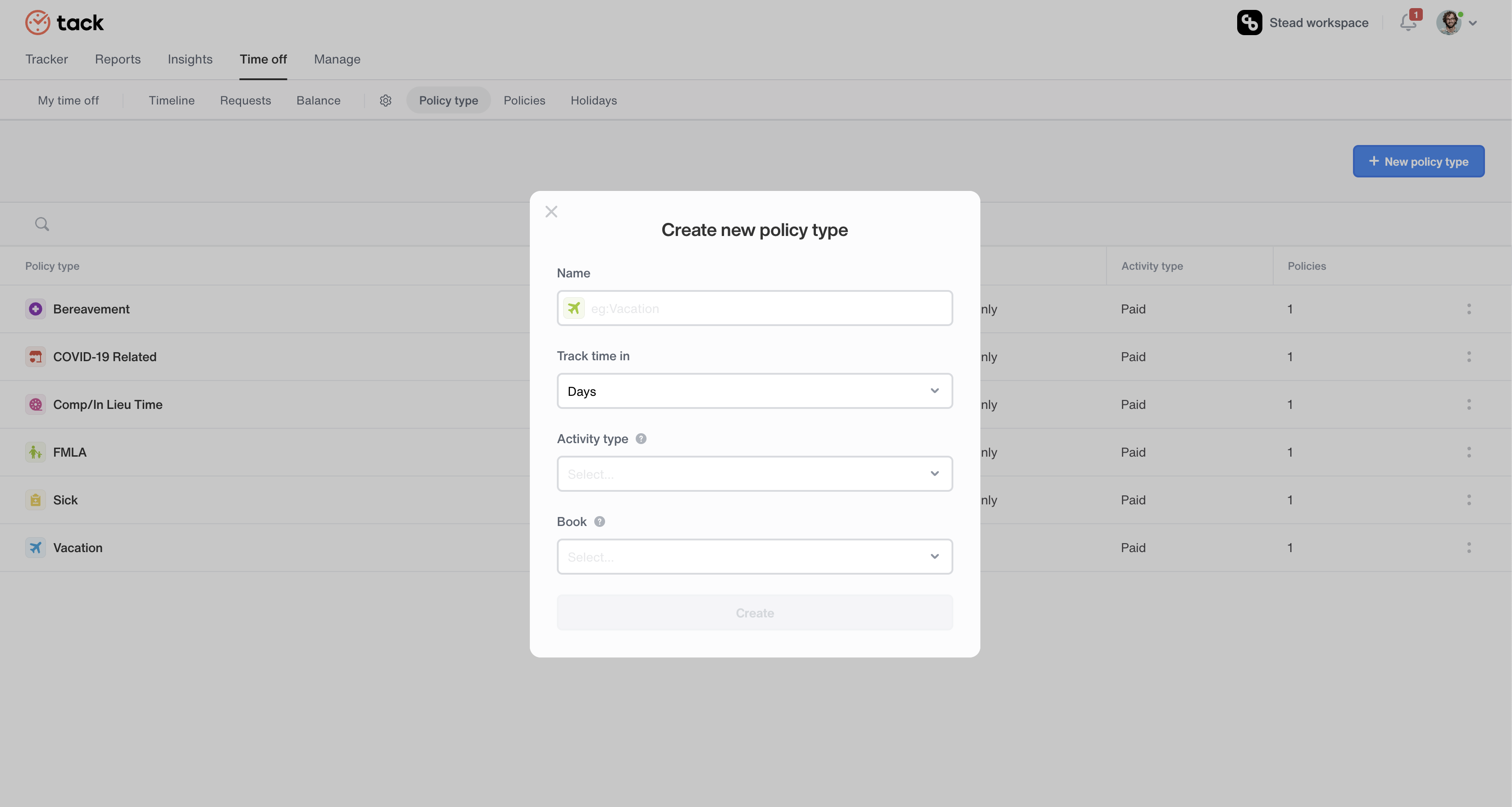
Task: Click the close modal X icon
Action: [x=551, y=211]
